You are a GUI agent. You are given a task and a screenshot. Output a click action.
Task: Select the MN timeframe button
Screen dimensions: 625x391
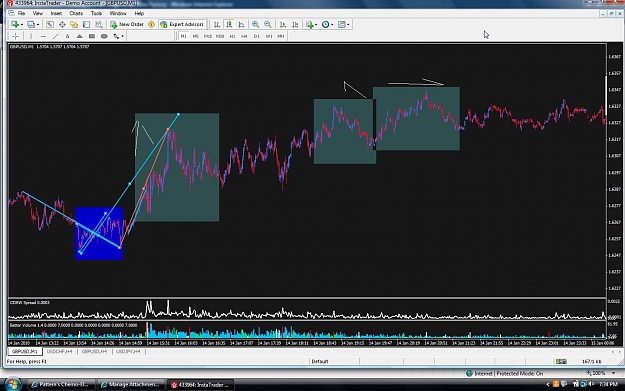pos(281,36)
